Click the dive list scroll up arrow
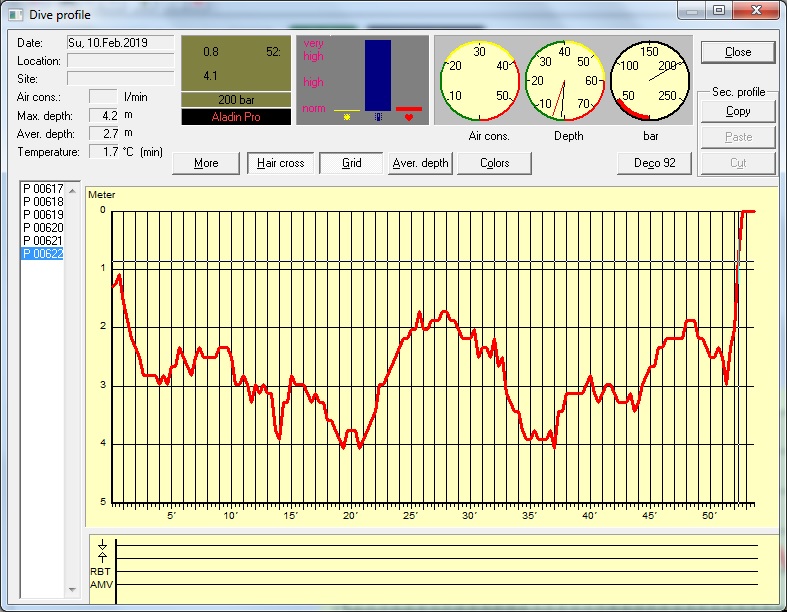This screenshot has width=787, height=612. (72, 191)
